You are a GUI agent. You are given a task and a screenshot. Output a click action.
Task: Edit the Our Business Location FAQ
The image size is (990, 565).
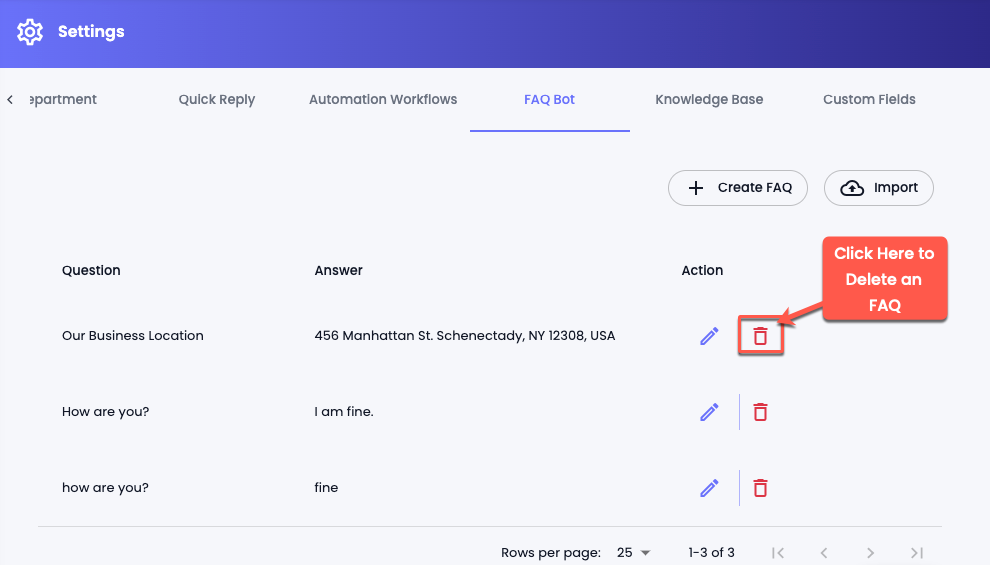709,336
